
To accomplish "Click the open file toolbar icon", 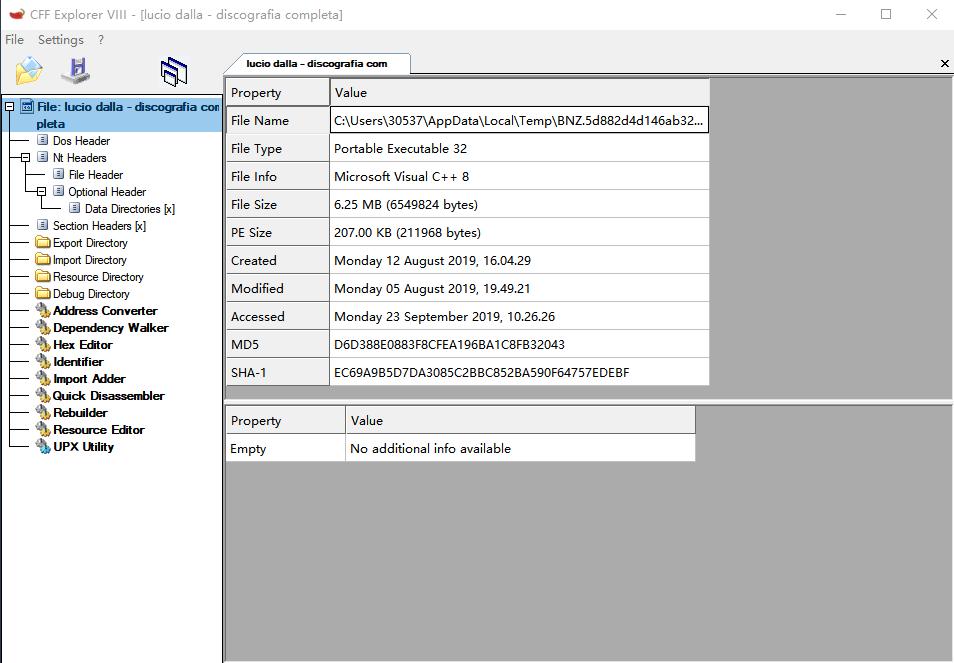I will coord(27,69).
